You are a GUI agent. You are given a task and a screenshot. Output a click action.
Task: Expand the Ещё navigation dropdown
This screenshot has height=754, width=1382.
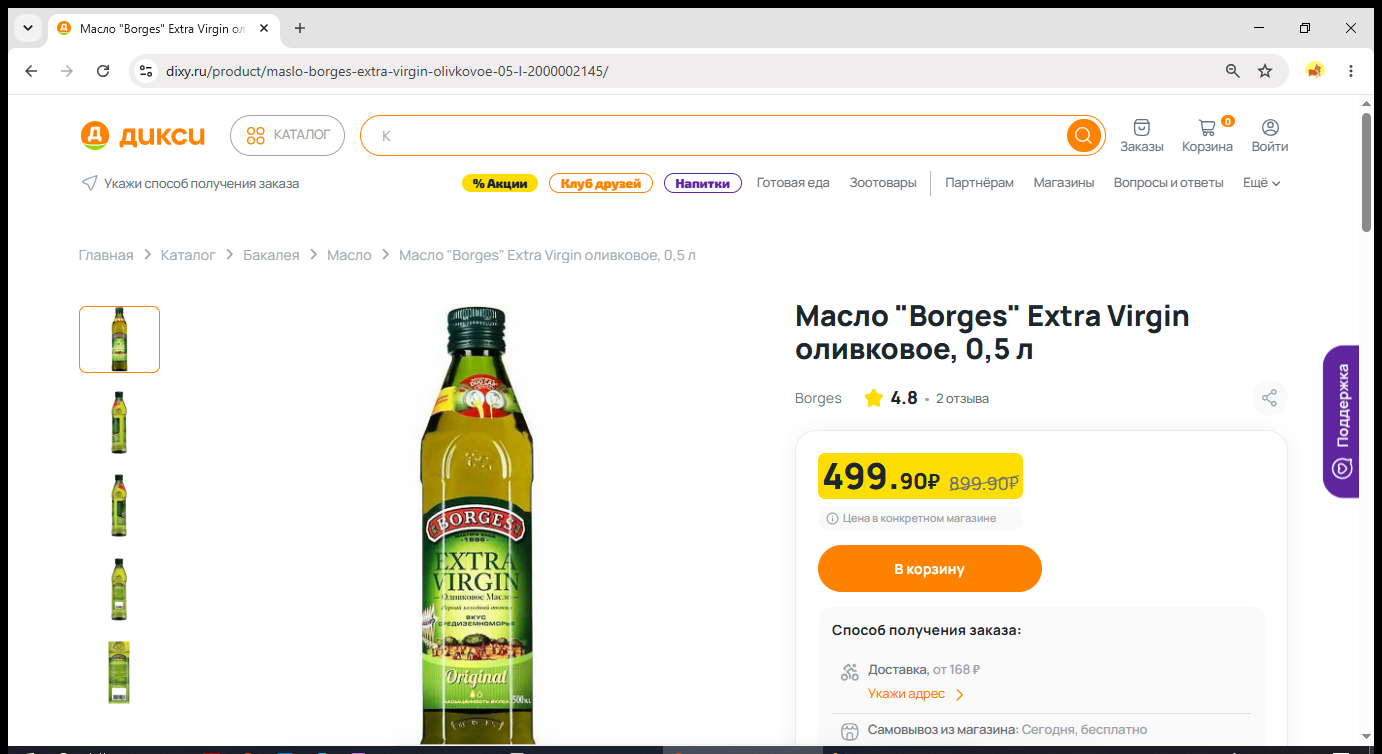coord(1261,183)
